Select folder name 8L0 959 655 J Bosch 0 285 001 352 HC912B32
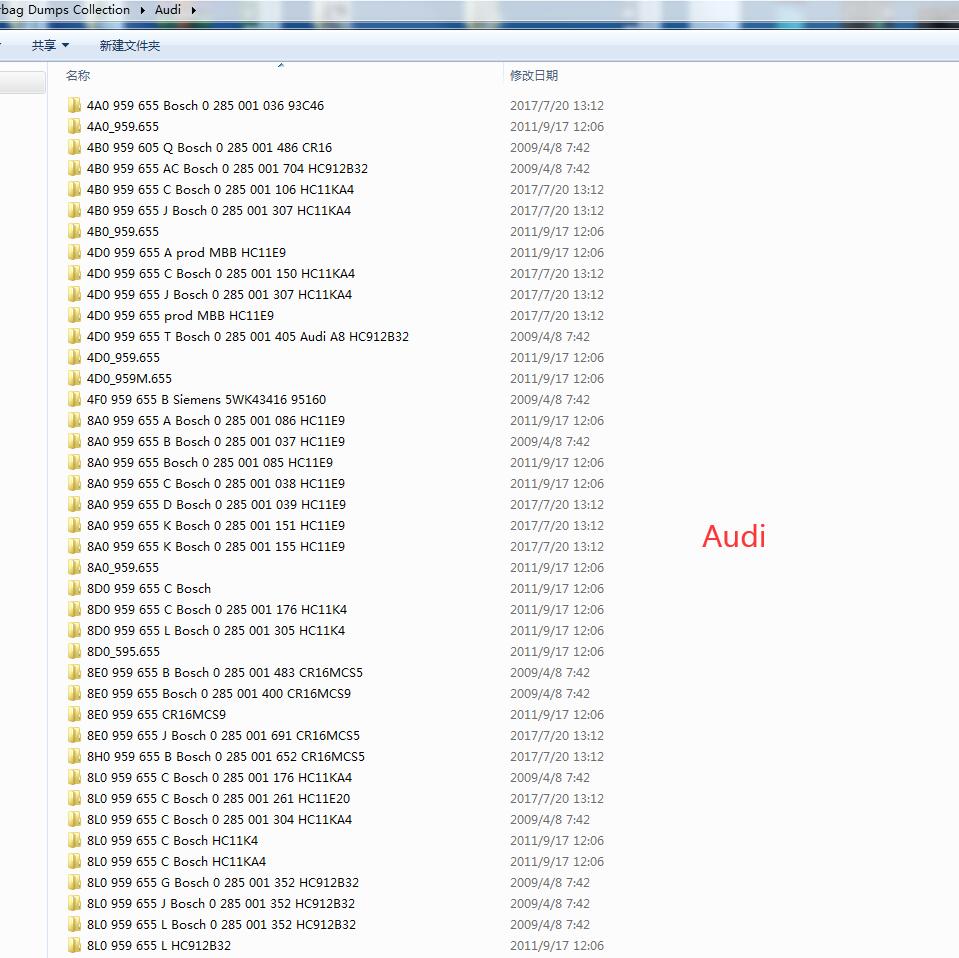The height and width of the screenshot is (958, 959). pyautogui.click(x=221, y=904)
